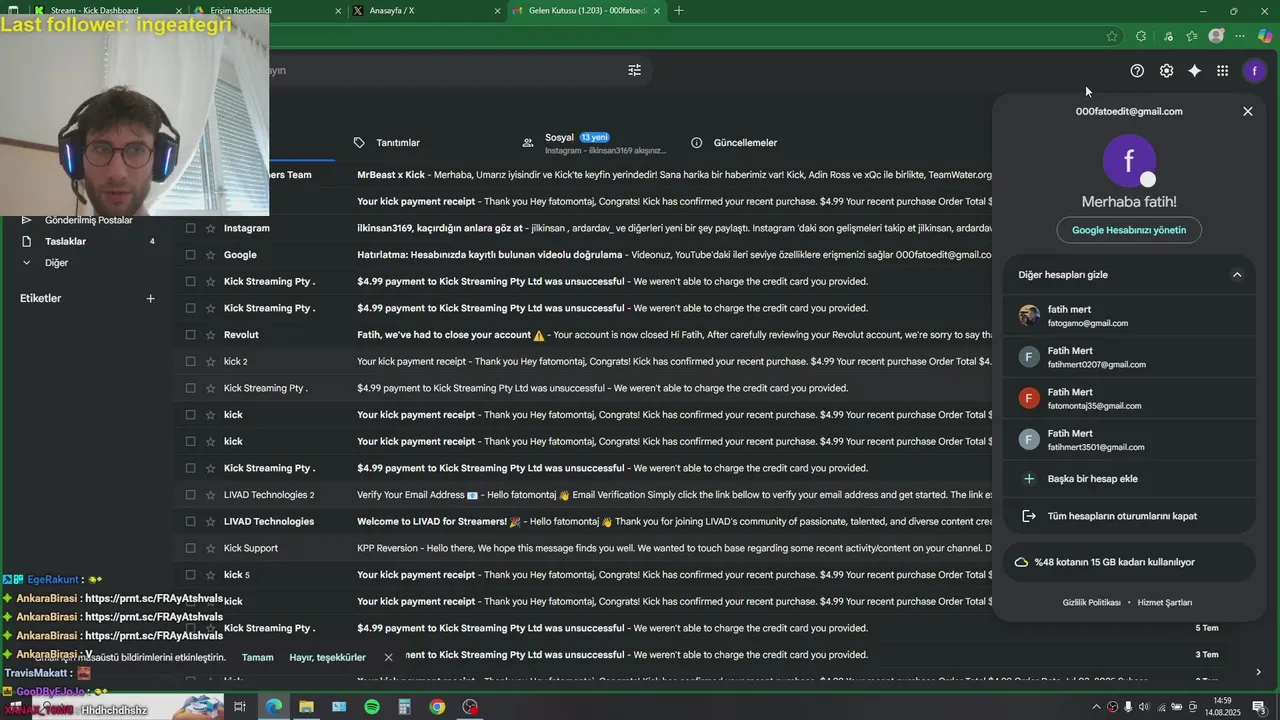Click the purple f account avatar in header
This screenshot has width=1280, height=720.
click(1255, 70)
